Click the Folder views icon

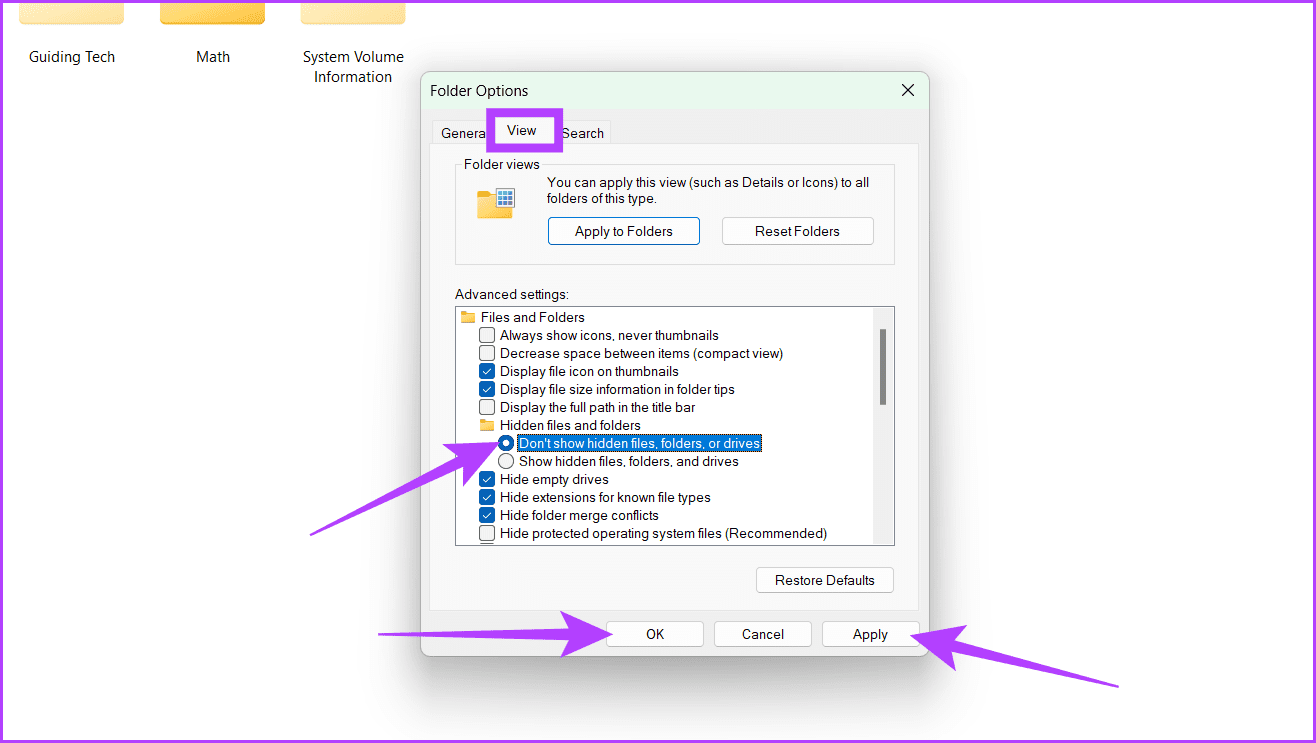pos(495,202)
